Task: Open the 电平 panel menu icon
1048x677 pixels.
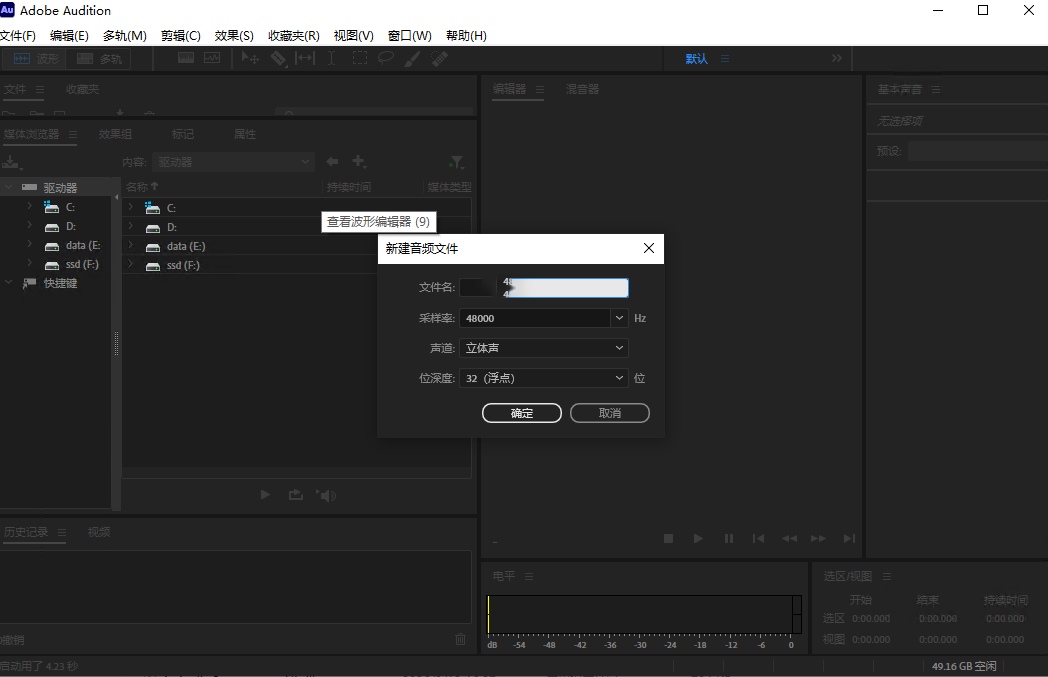Action: pos(529,576)
